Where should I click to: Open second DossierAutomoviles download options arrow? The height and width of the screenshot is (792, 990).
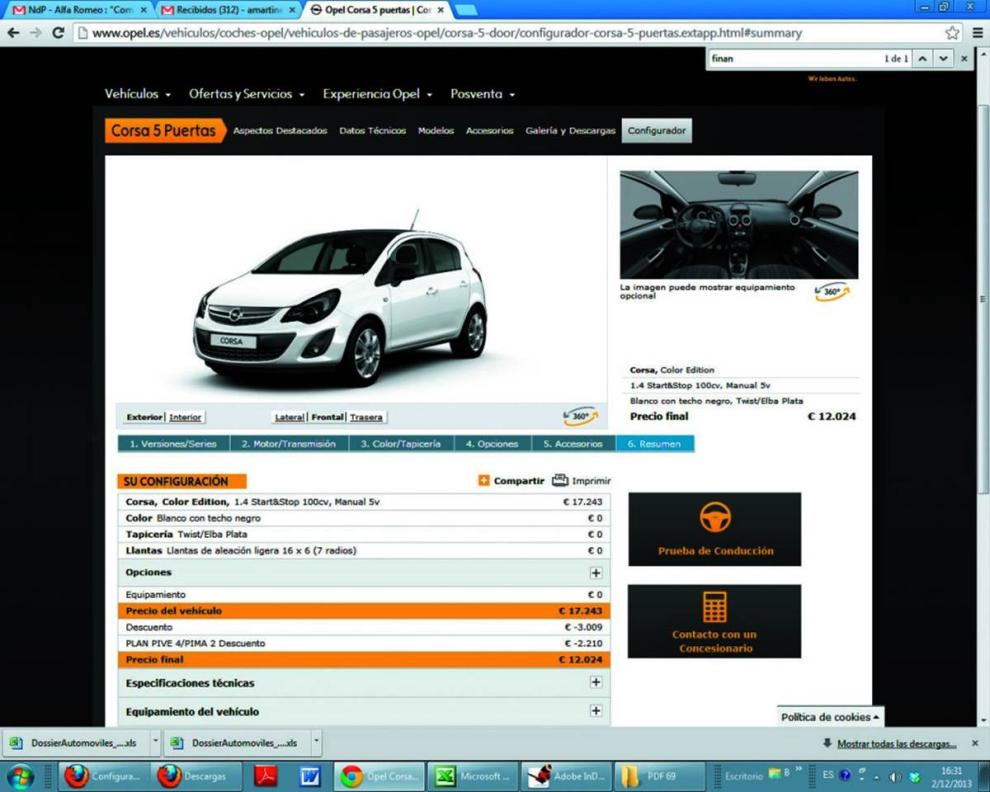[316, 742]
